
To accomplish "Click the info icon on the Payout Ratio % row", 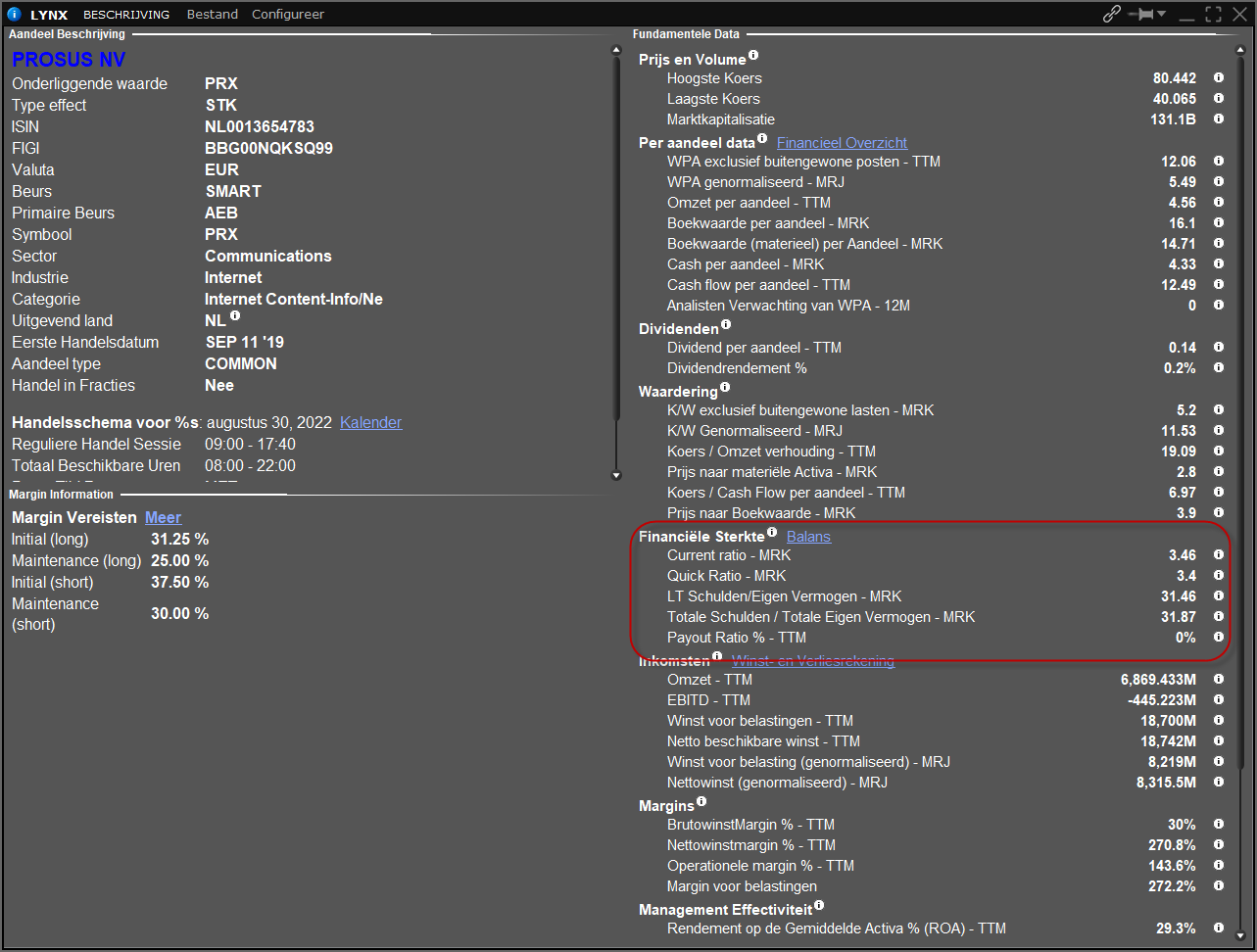I will (x=1219, y=637).
